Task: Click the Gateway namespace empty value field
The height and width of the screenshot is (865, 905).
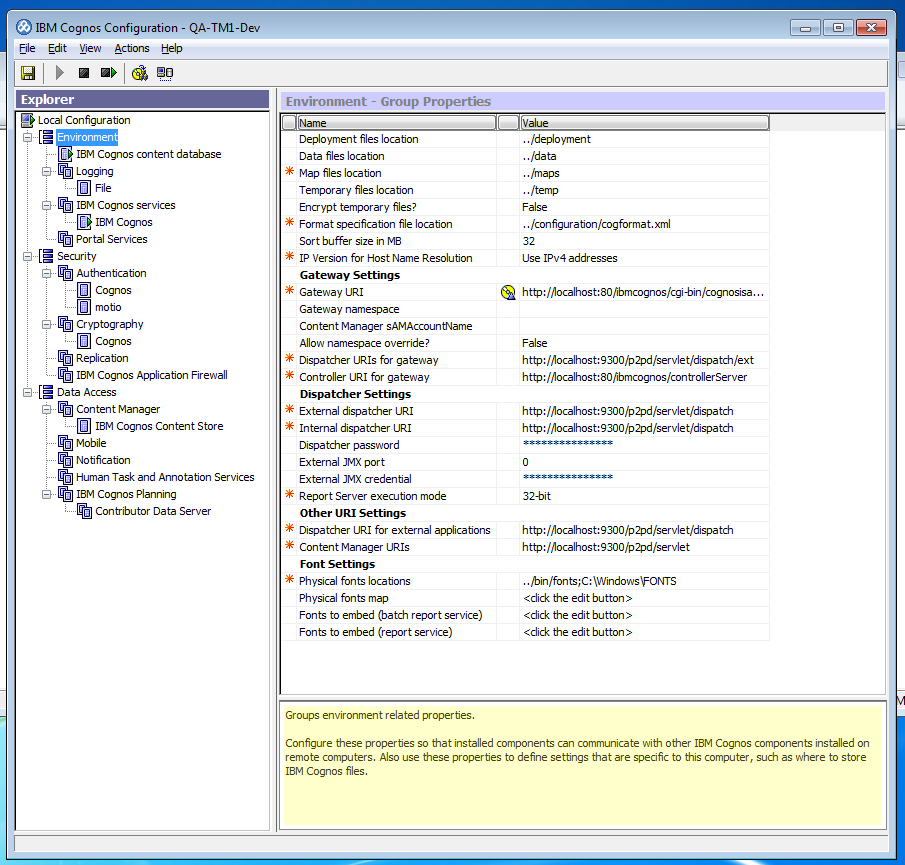Action: click(644, 309)
